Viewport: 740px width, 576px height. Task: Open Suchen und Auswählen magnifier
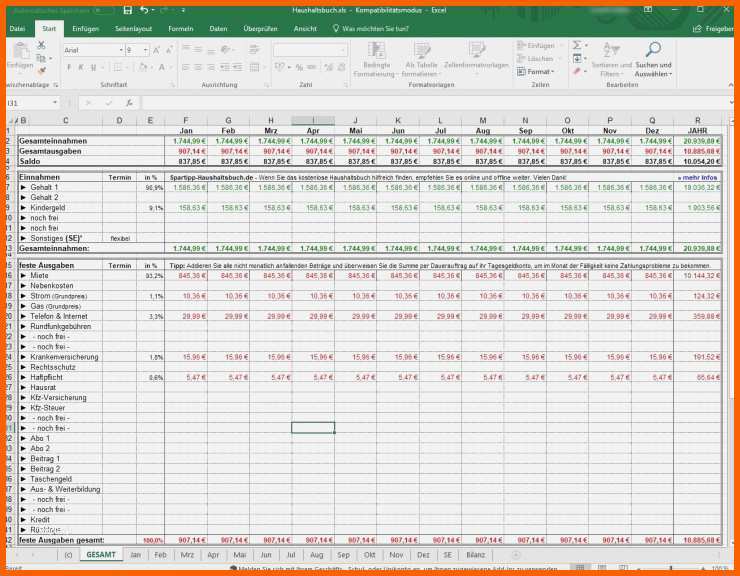653,60
